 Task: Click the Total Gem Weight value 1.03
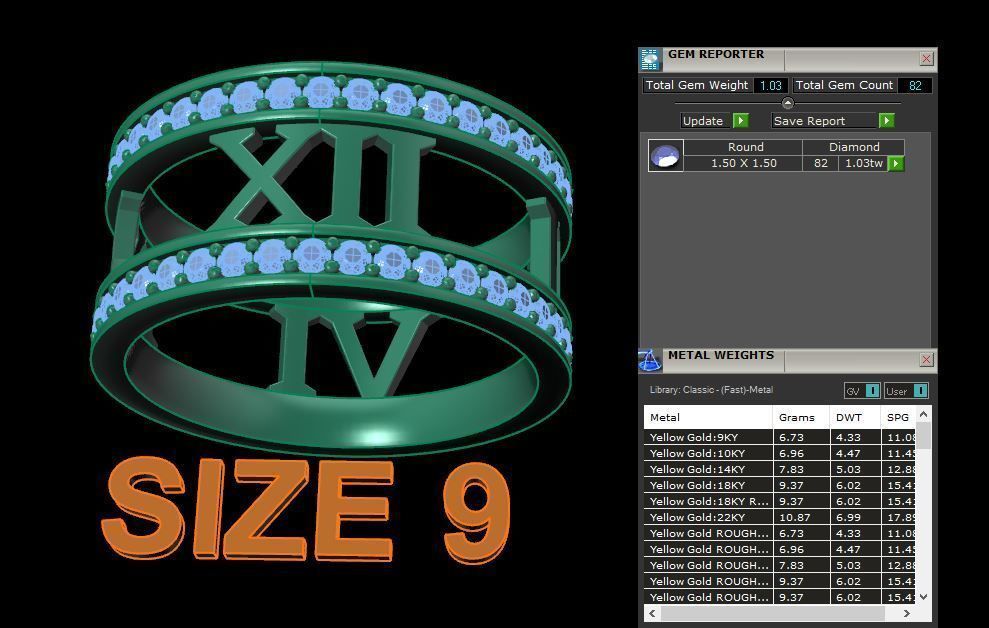point(770,85)
